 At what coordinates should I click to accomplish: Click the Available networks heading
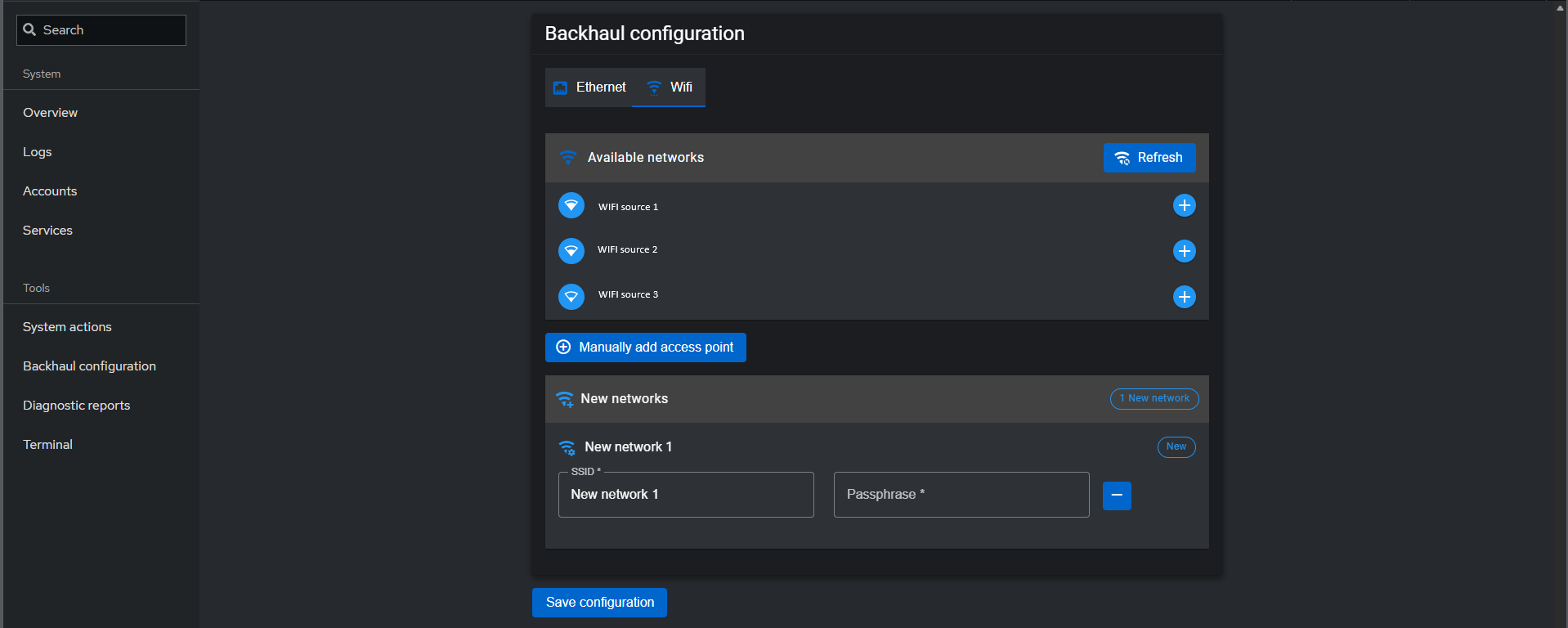[646, 158]
